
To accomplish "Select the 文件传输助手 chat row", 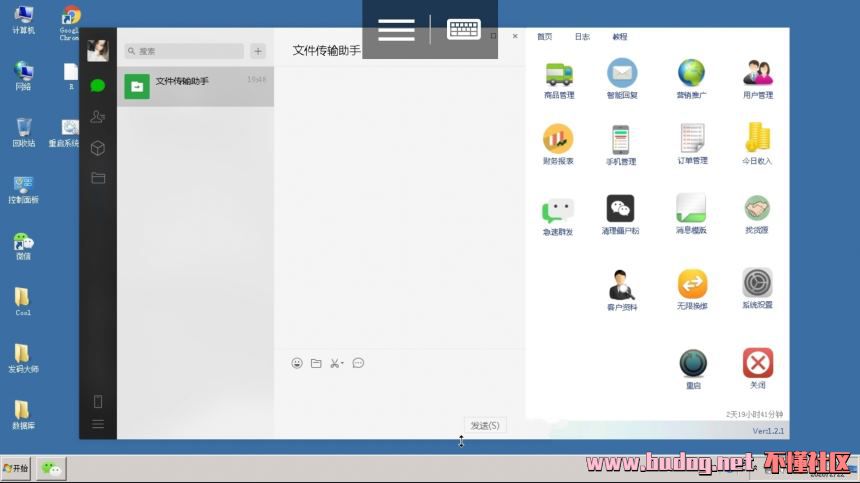I will 195,87.
